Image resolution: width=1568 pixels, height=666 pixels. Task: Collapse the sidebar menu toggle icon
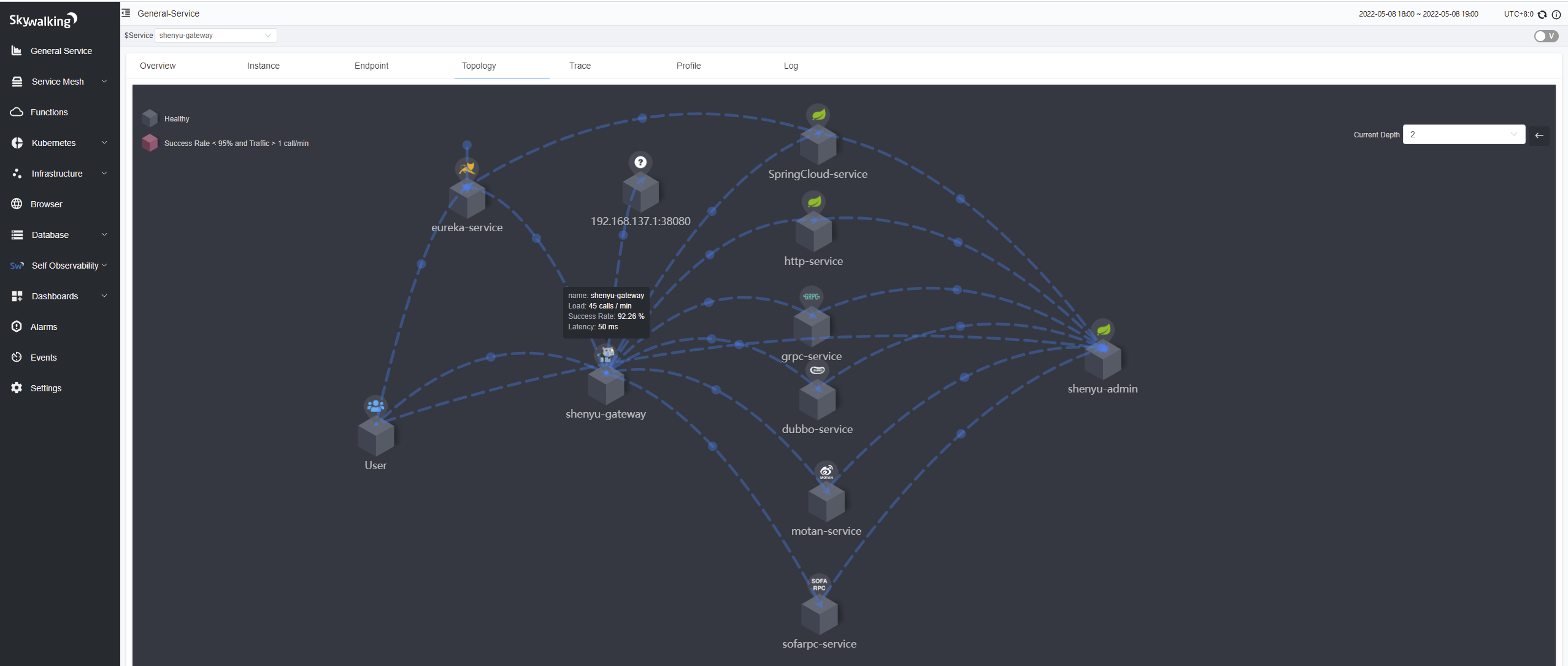click(126, 13)
